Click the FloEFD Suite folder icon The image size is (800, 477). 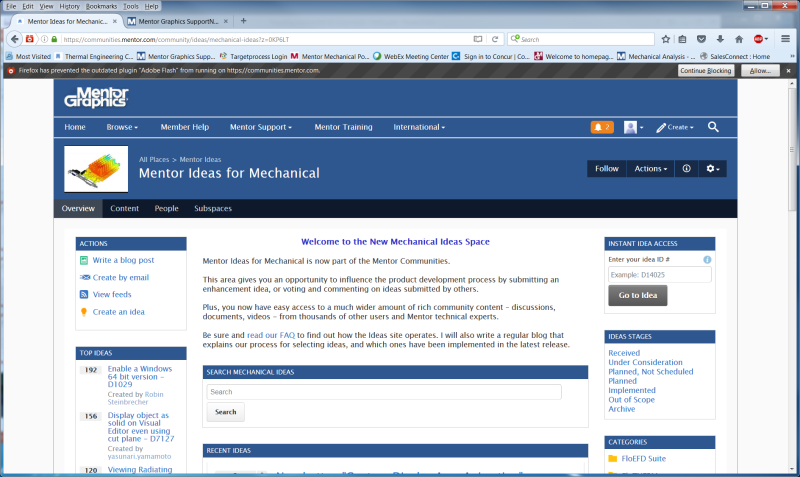[613, 459]
